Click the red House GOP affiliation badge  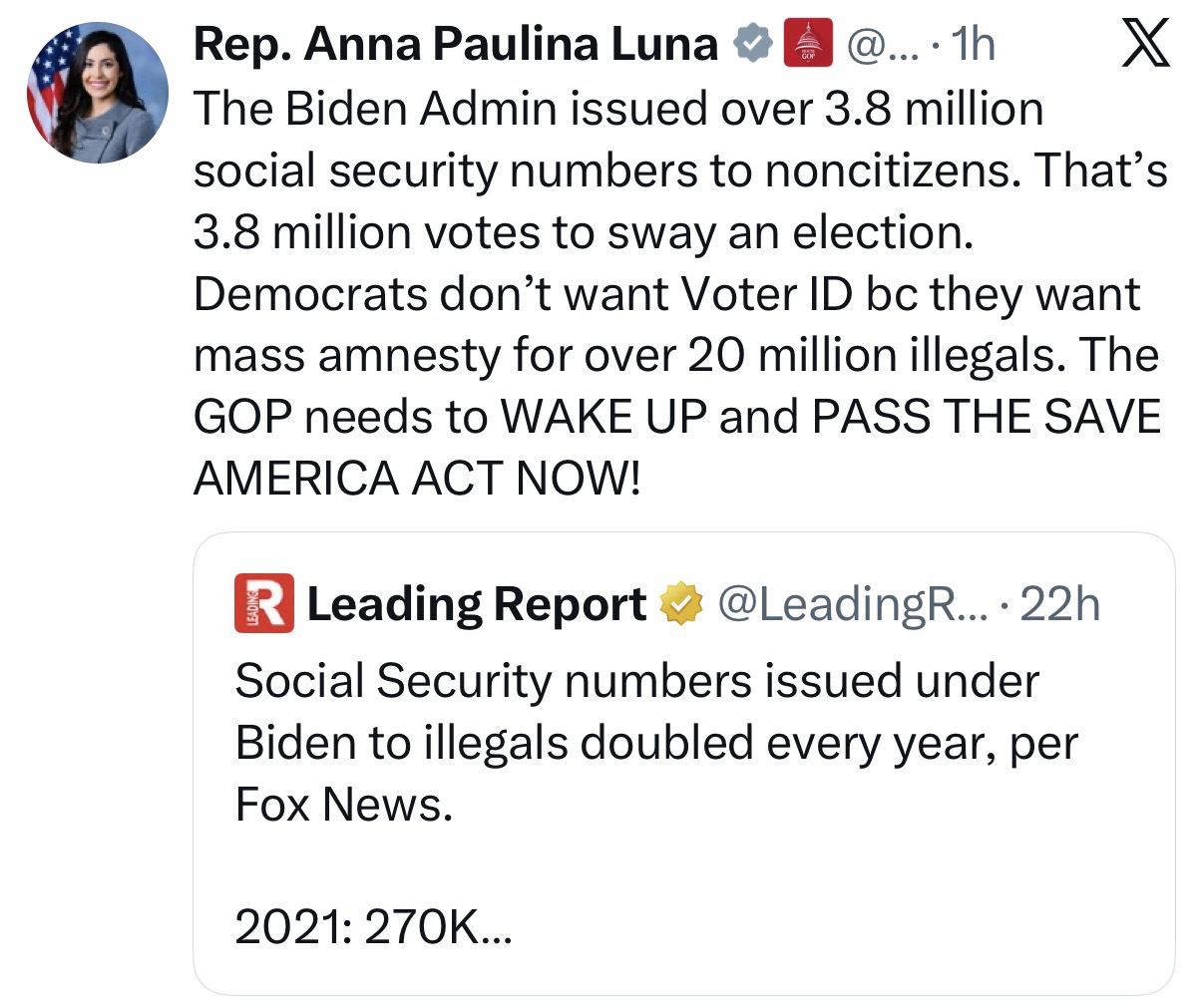point(808,44)
